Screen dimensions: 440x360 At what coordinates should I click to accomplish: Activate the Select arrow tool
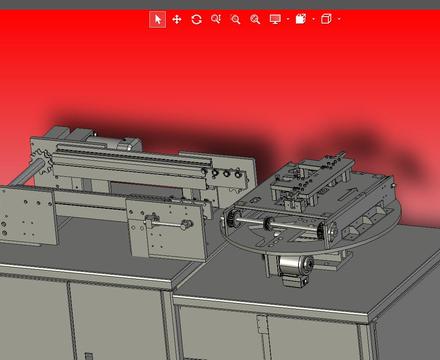click(x=158, y=19)
